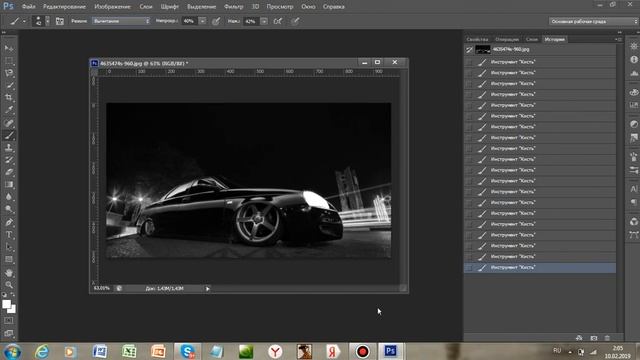This screenshot has width=640, height=360.
Task: Open the flow slider arrow next to 42%
Action: click(264, 21)
